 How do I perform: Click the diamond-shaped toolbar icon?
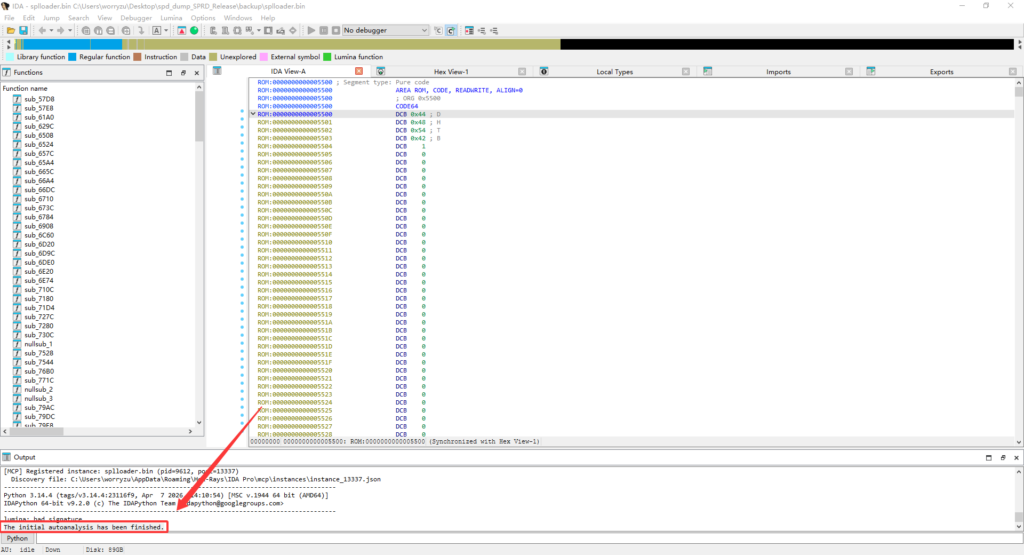[293, 31]
